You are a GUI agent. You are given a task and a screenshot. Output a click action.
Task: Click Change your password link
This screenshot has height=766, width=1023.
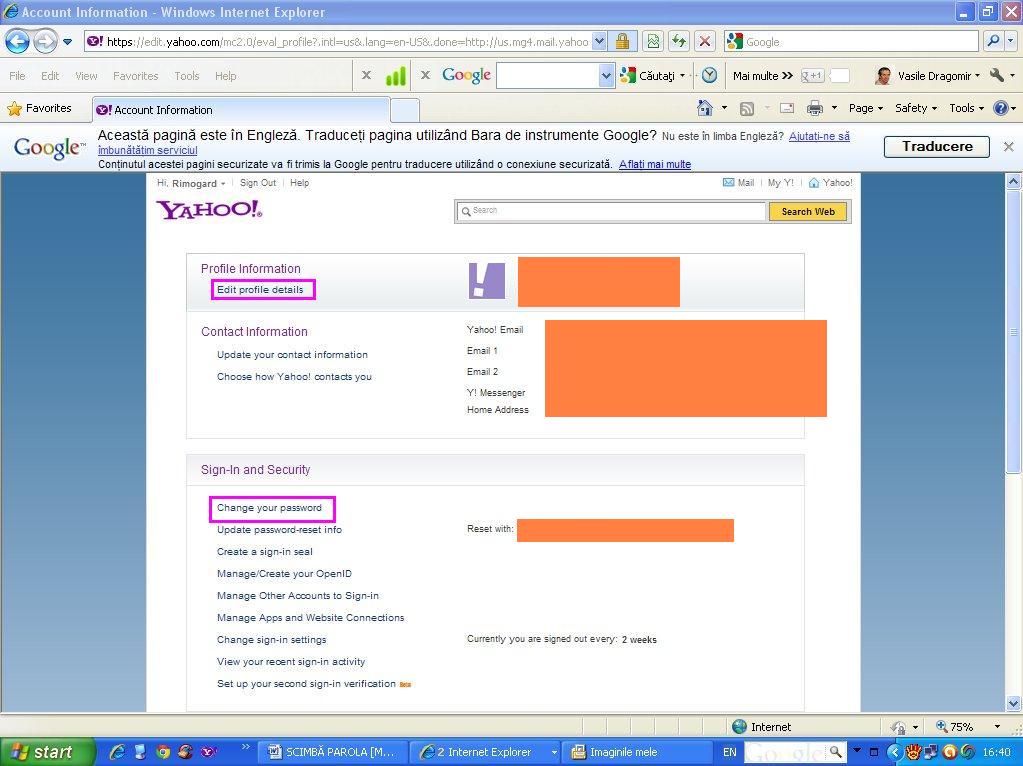tap(269, 508)
